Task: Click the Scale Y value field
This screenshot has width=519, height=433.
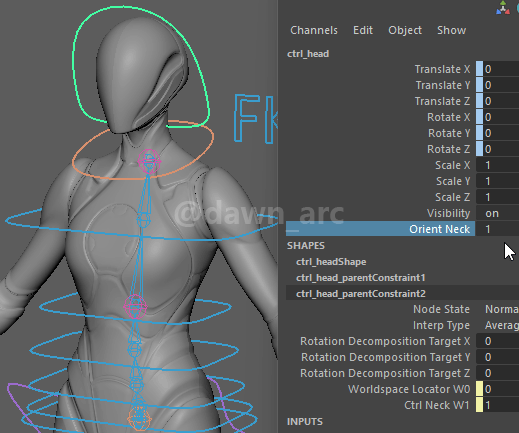Action: [497, 181]
